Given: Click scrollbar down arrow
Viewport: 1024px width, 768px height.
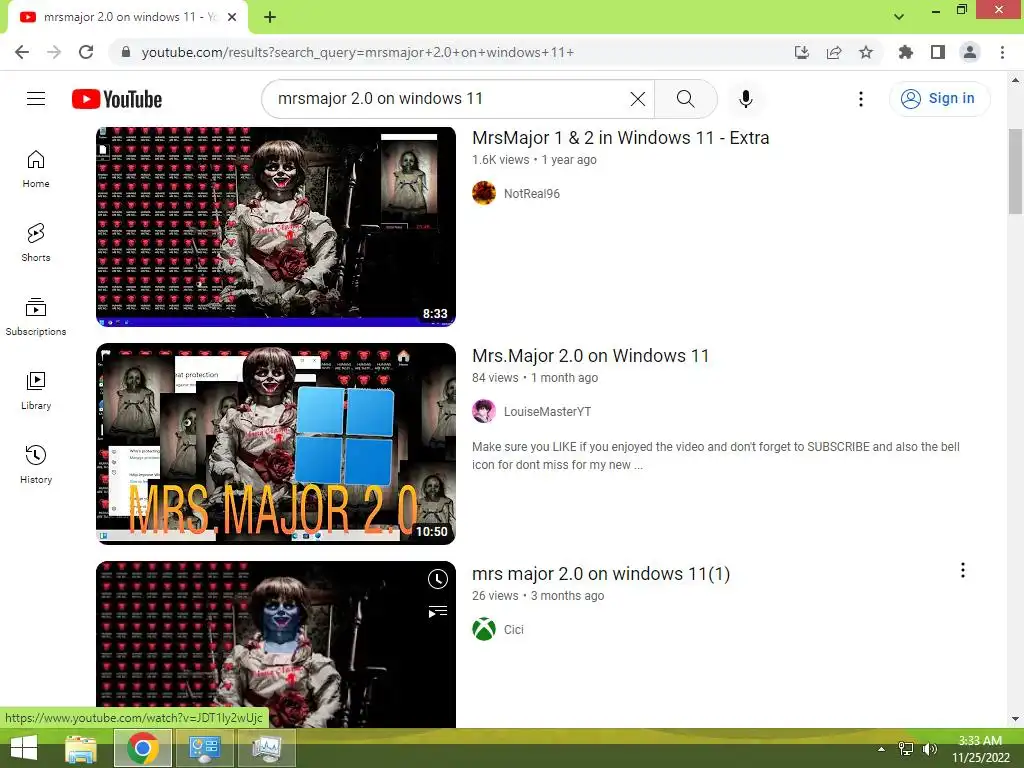Looking at the screenshot, I should (x=1015, y=719).
